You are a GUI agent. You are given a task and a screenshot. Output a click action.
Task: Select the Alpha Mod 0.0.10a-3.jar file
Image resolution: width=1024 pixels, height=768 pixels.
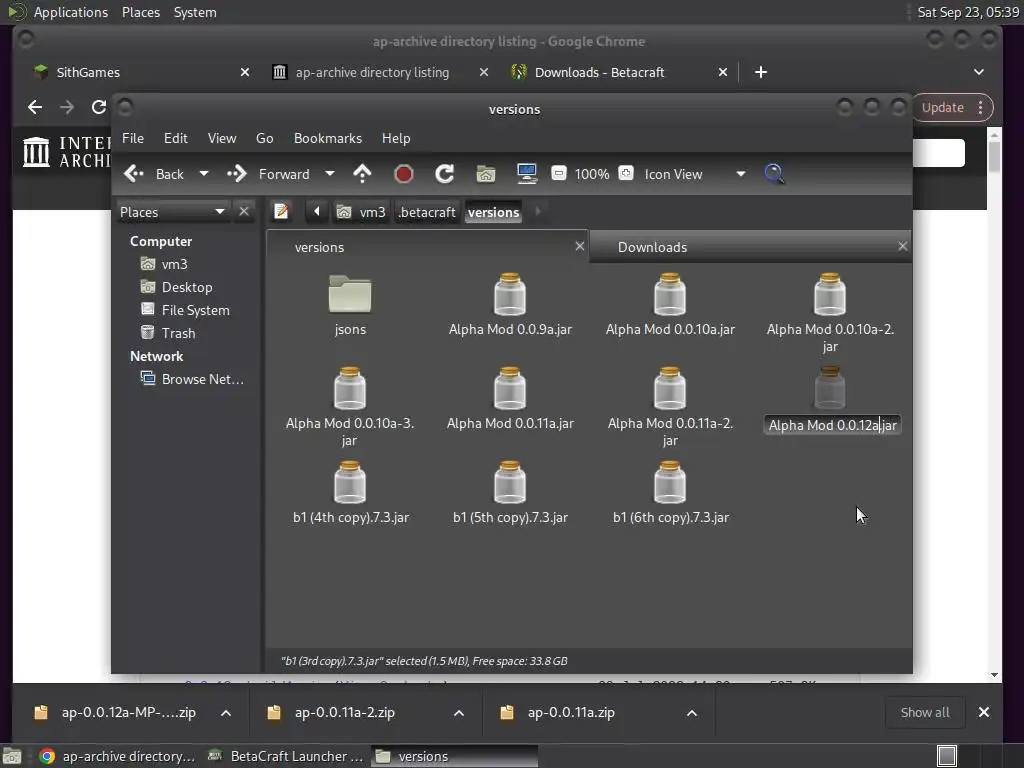(x=350, y=408)
